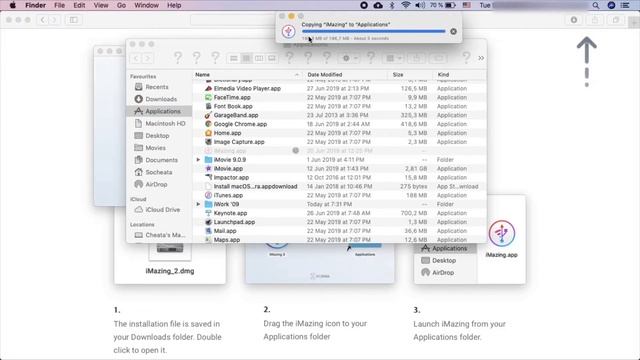Click the copy progress bar
Screen dimensions: 640x360
click(x=373, y=31)
